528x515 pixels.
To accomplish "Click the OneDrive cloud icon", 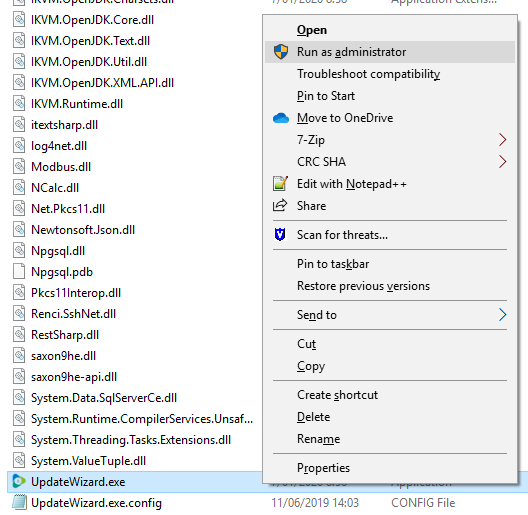I will pos(280,118).
